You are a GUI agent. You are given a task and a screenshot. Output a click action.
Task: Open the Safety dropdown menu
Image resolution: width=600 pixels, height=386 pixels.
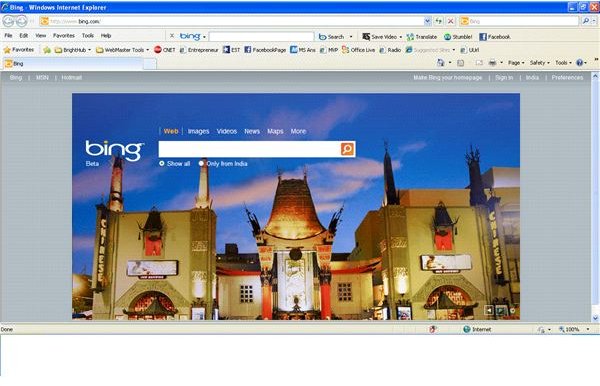click(x=540, y=63)
